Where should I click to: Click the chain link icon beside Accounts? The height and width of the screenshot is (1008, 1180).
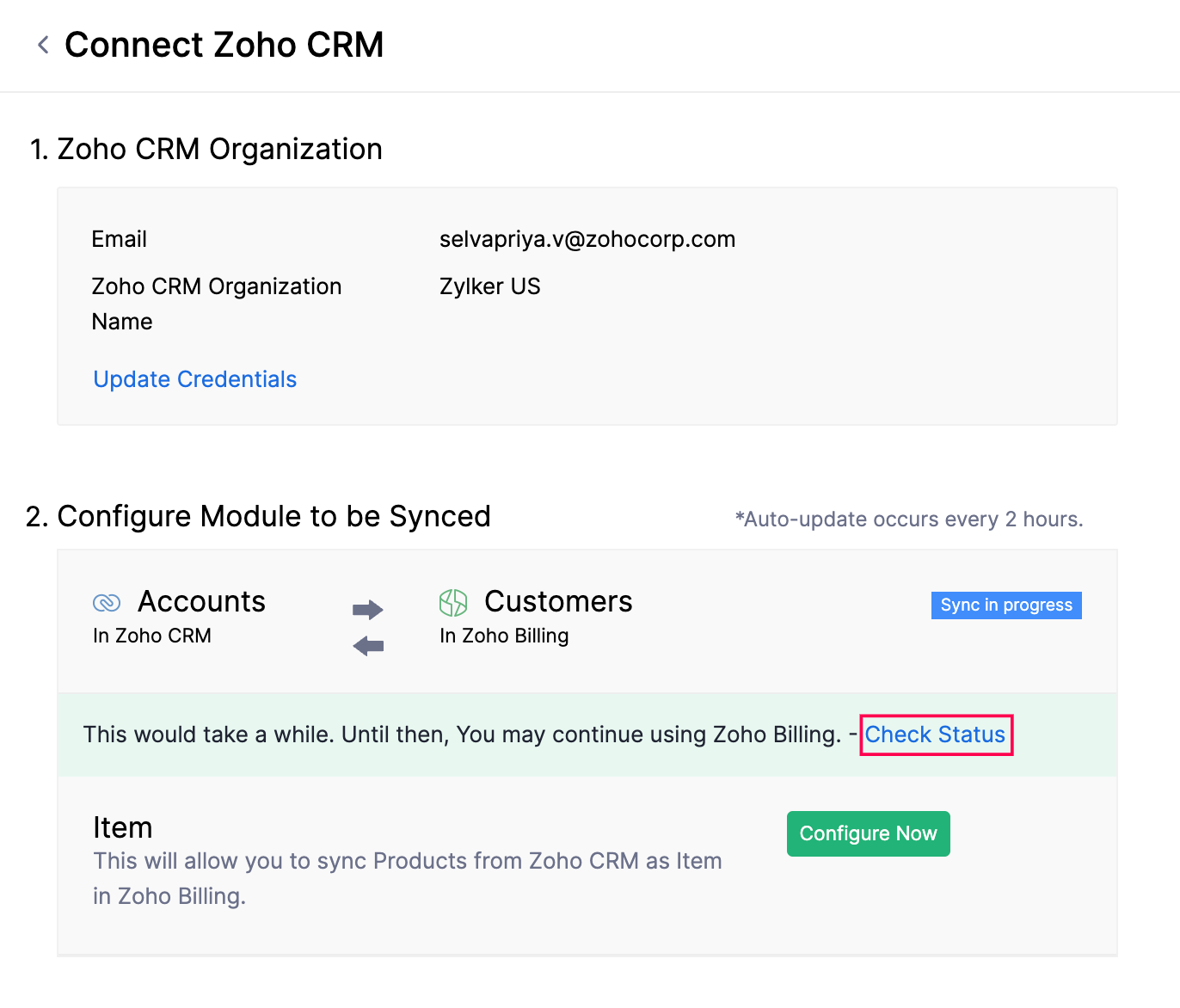pyautogui.click(x=107, y=603)
